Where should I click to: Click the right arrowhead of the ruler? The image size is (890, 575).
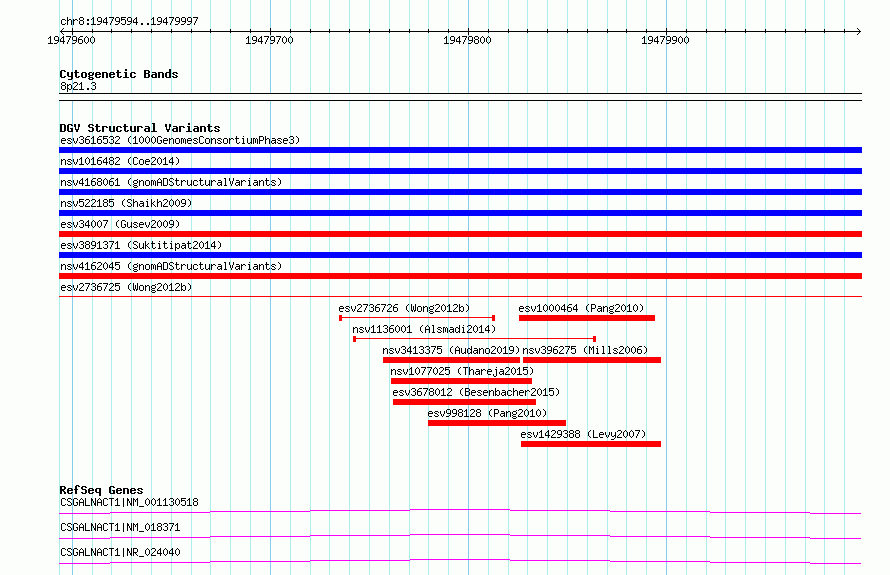coord(859,31)
